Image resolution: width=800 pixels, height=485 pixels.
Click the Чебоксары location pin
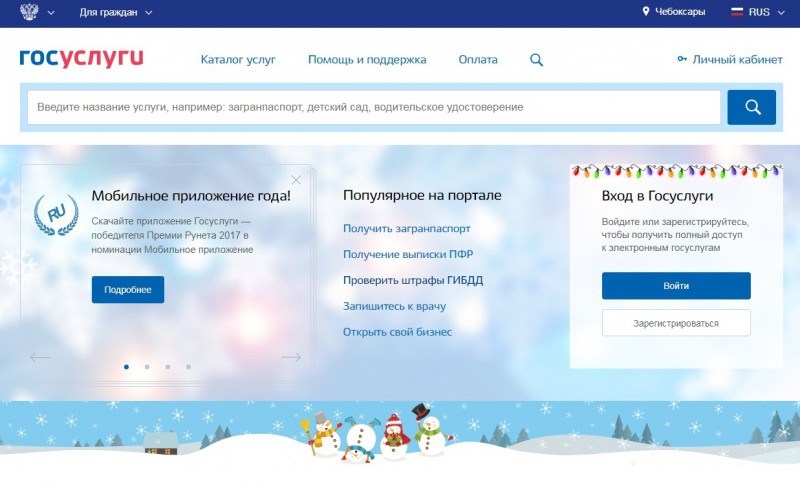pyautogui.click(x=646, y=11)
